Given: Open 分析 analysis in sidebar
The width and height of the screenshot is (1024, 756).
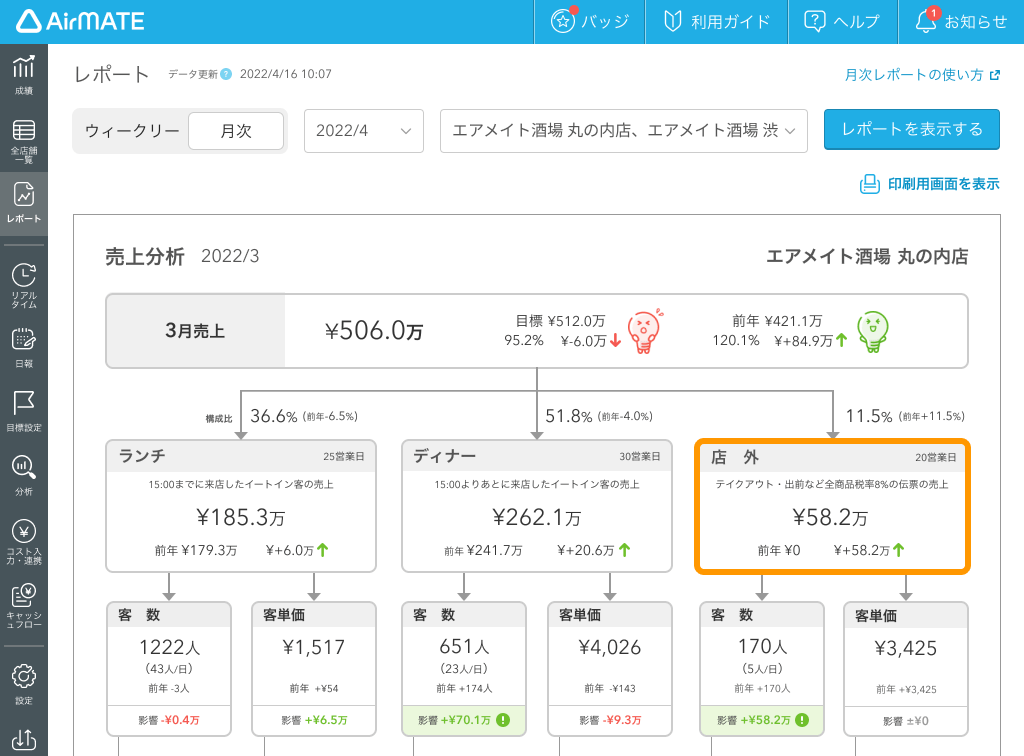Looking at the screenshot, I should coord(24,476).
